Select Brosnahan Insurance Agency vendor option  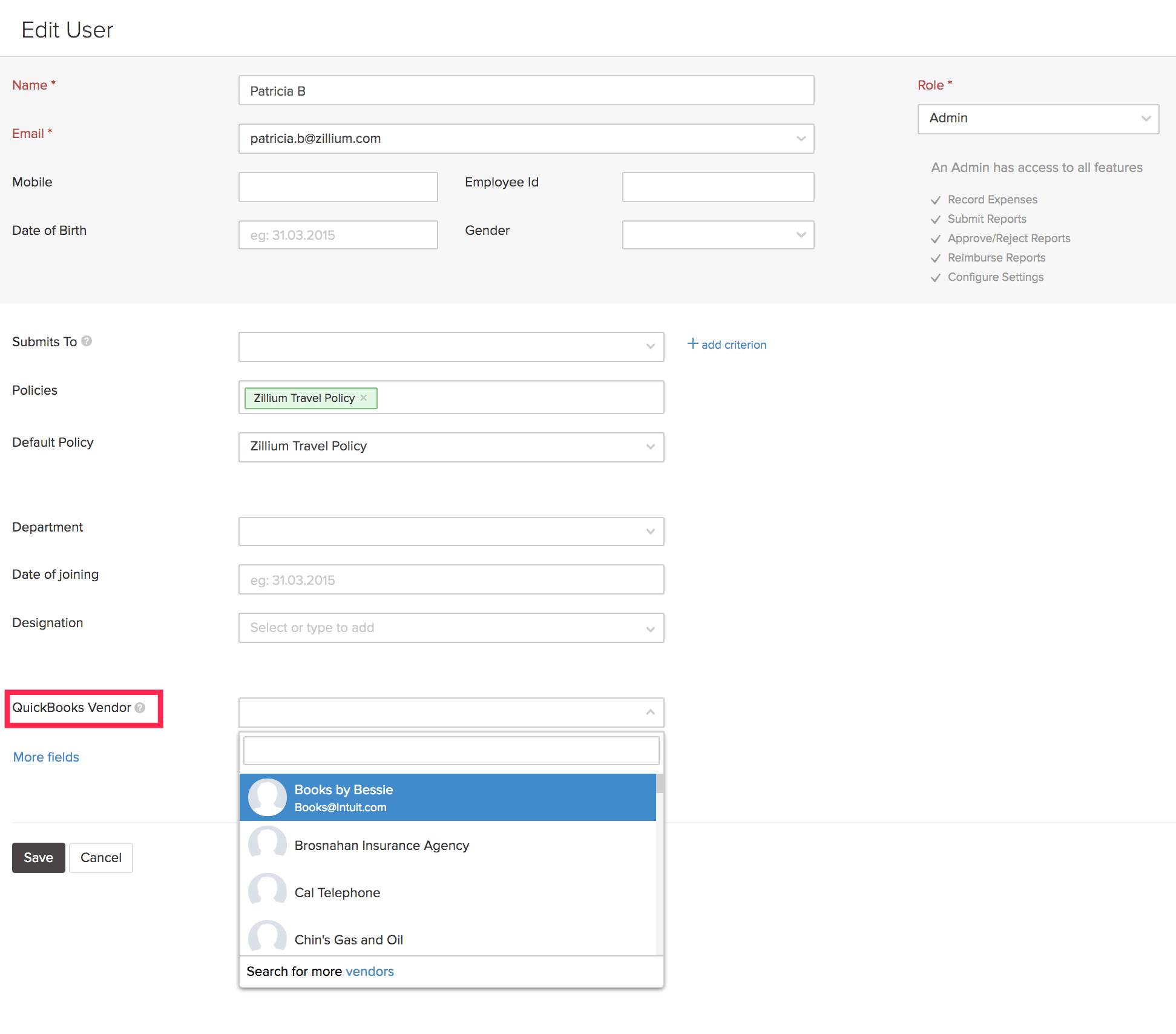381,845
